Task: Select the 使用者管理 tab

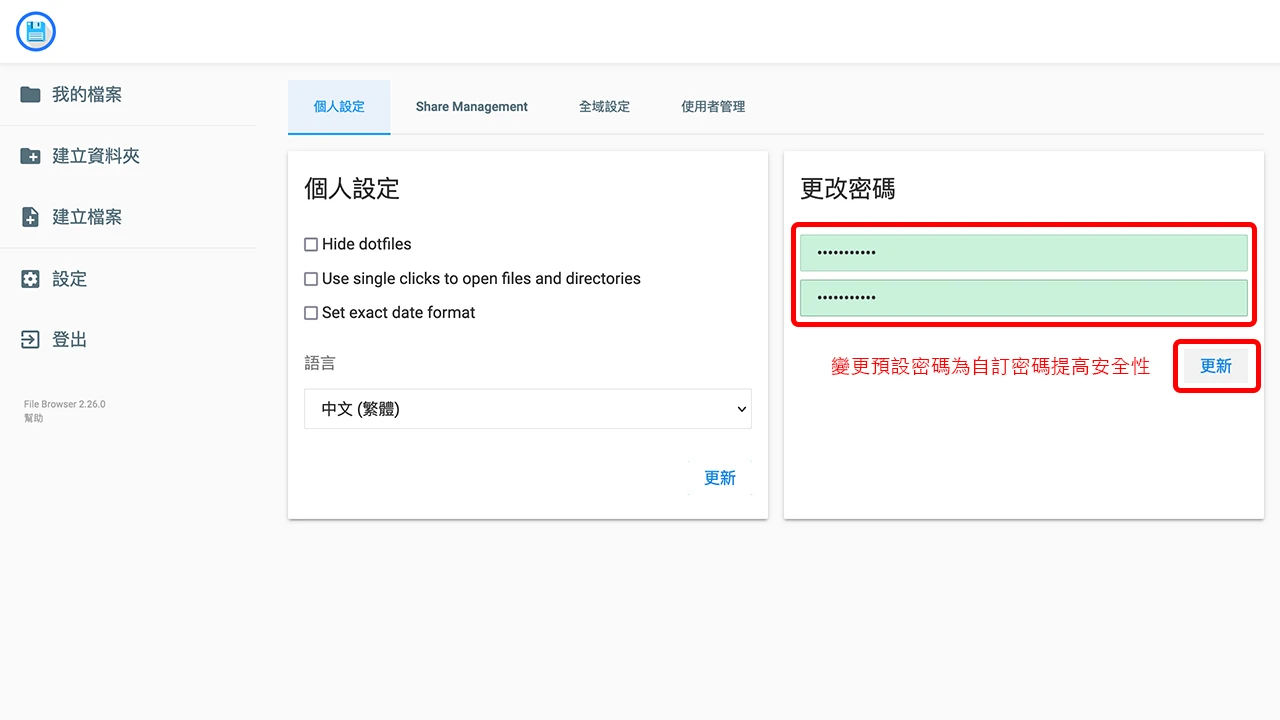Action: (712, 106)
